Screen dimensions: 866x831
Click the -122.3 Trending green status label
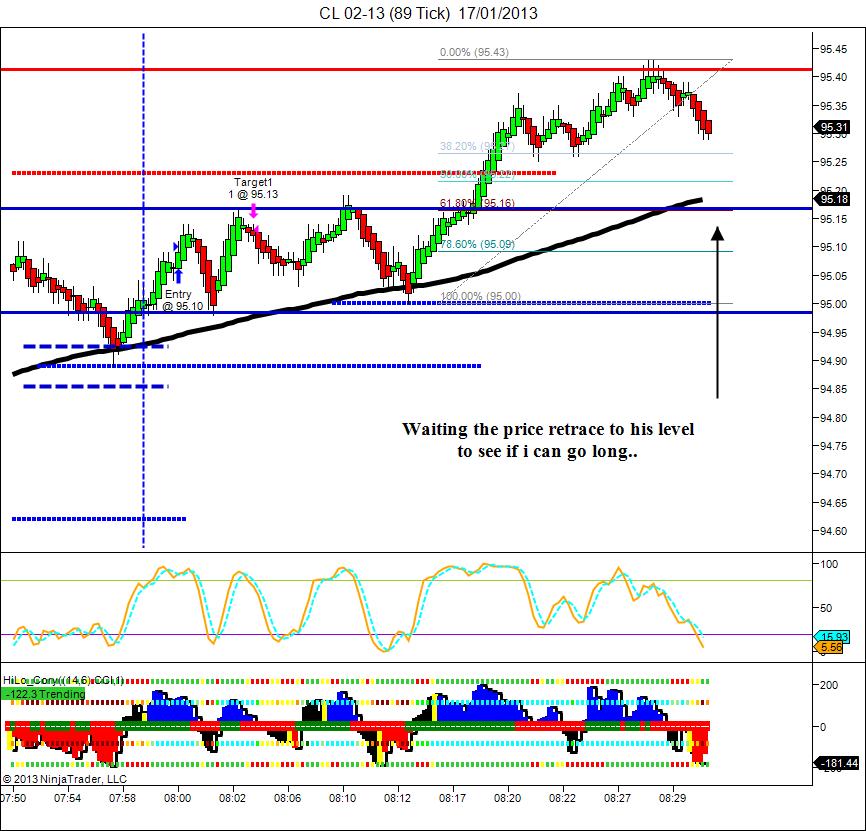click(x=44, y=694)
